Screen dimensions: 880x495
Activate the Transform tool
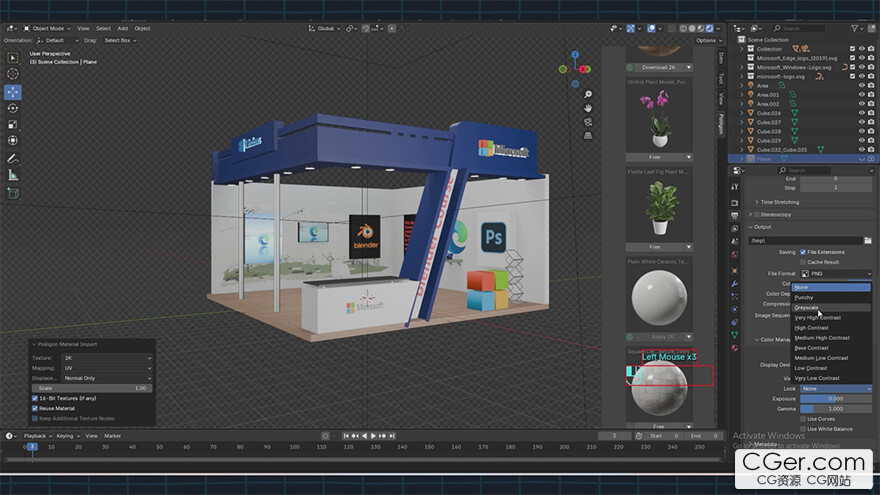tap(12, 141)
